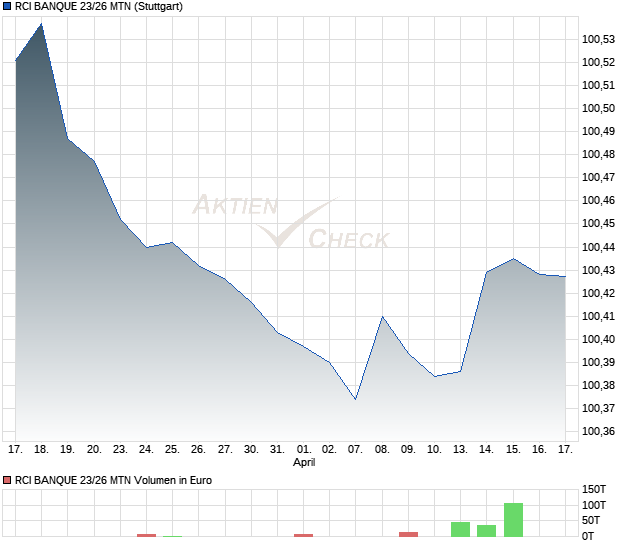Click the blue legend square for RCI BANQUE price
The height and width of the screenshot is (546, 620).
(7, 7)
